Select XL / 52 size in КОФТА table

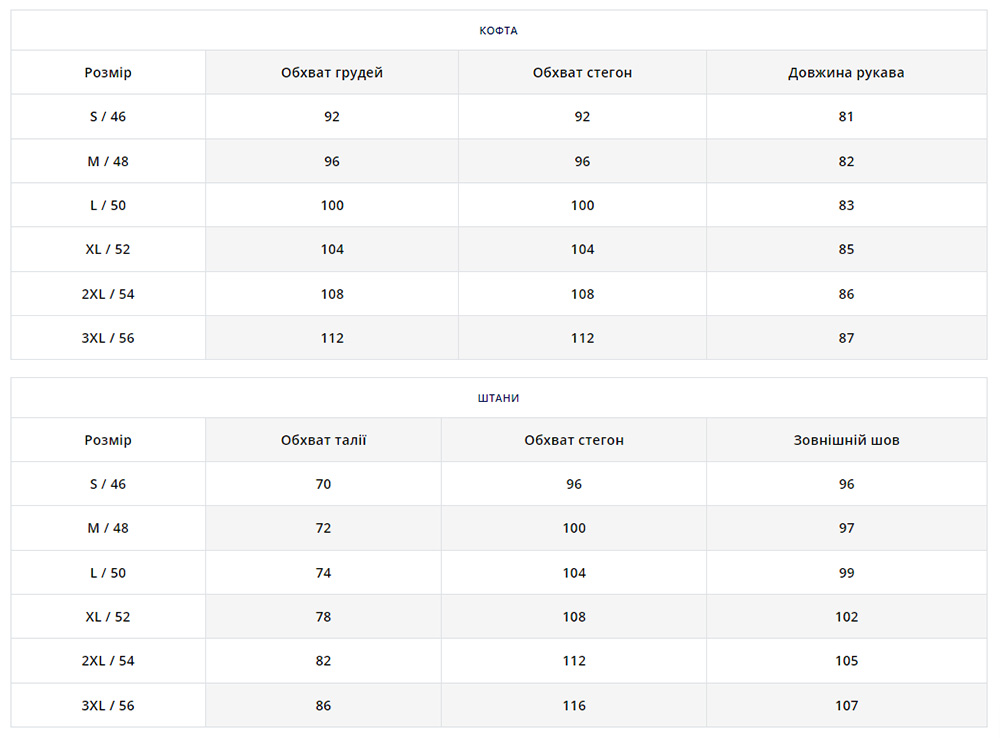coord(108,249)
